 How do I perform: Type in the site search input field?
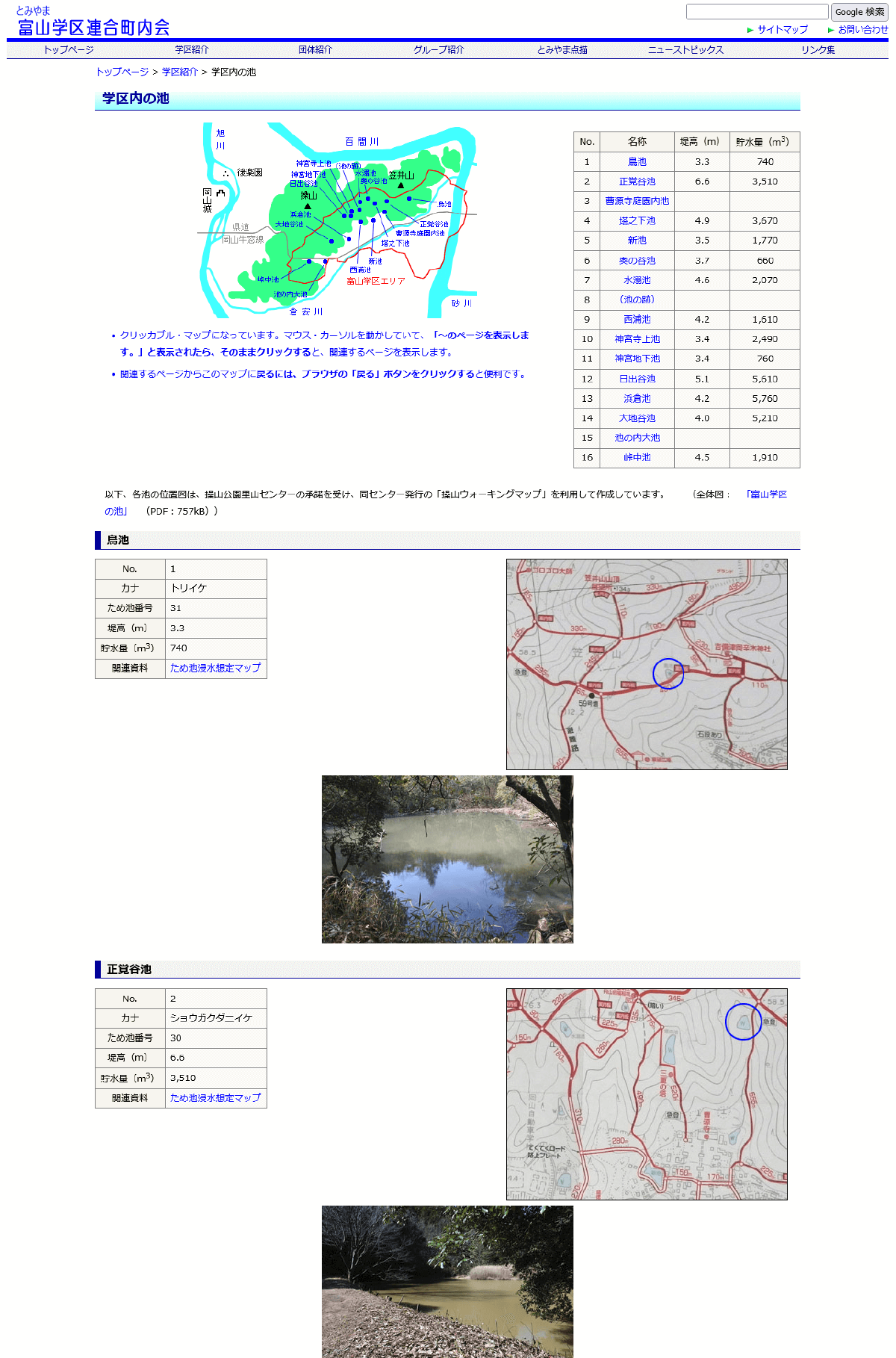tap(756, 12)
